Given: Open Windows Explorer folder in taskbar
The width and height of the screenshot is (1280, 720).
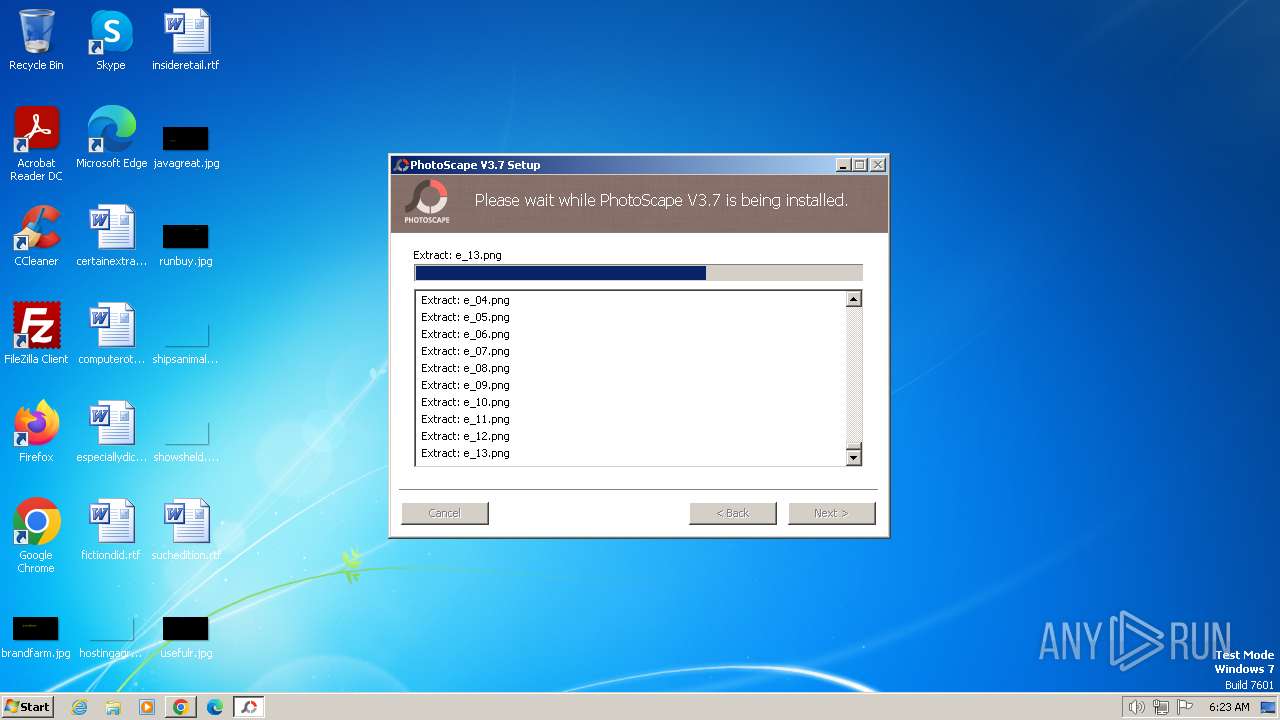Looking at the screenshot, I should pyautogui.click(x=113, y=707).
